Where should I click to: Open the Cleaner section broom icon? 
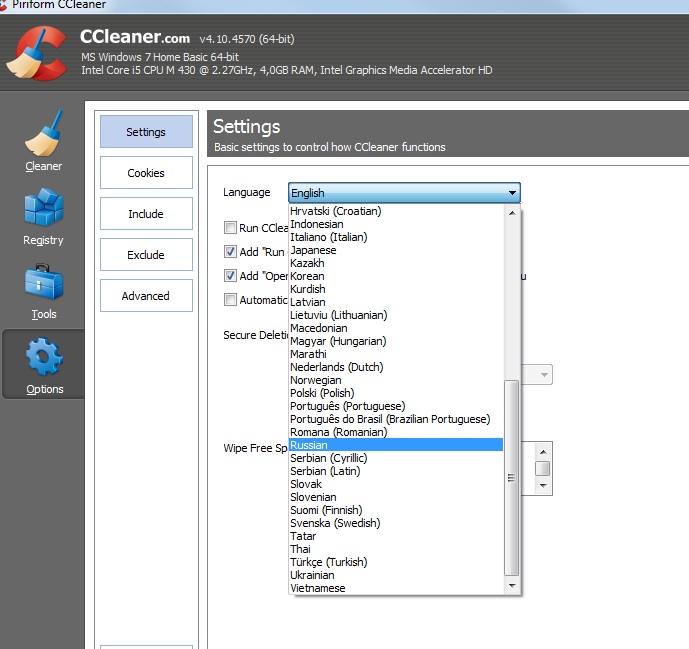click(43, 133)
